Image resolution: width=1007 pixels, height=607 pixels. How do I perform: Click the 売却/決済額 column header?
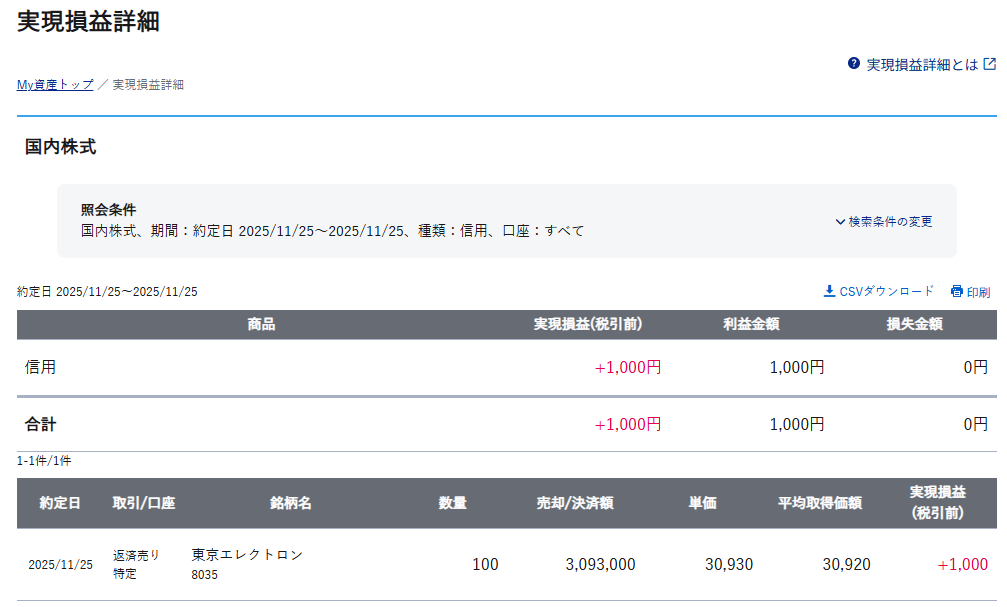tap(575, 503)
